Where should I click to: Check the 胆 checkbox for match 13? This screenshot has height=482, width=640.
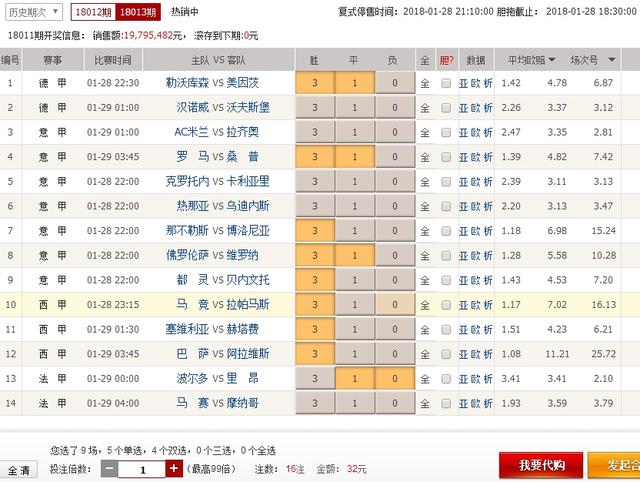click(446, 379)
